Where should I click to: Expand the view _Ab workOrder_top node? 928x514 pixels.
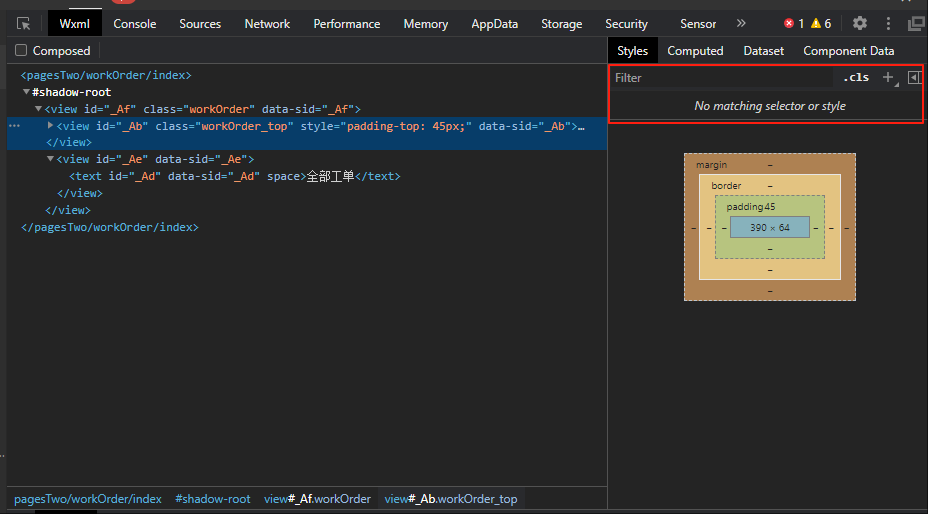coord(50,126)
